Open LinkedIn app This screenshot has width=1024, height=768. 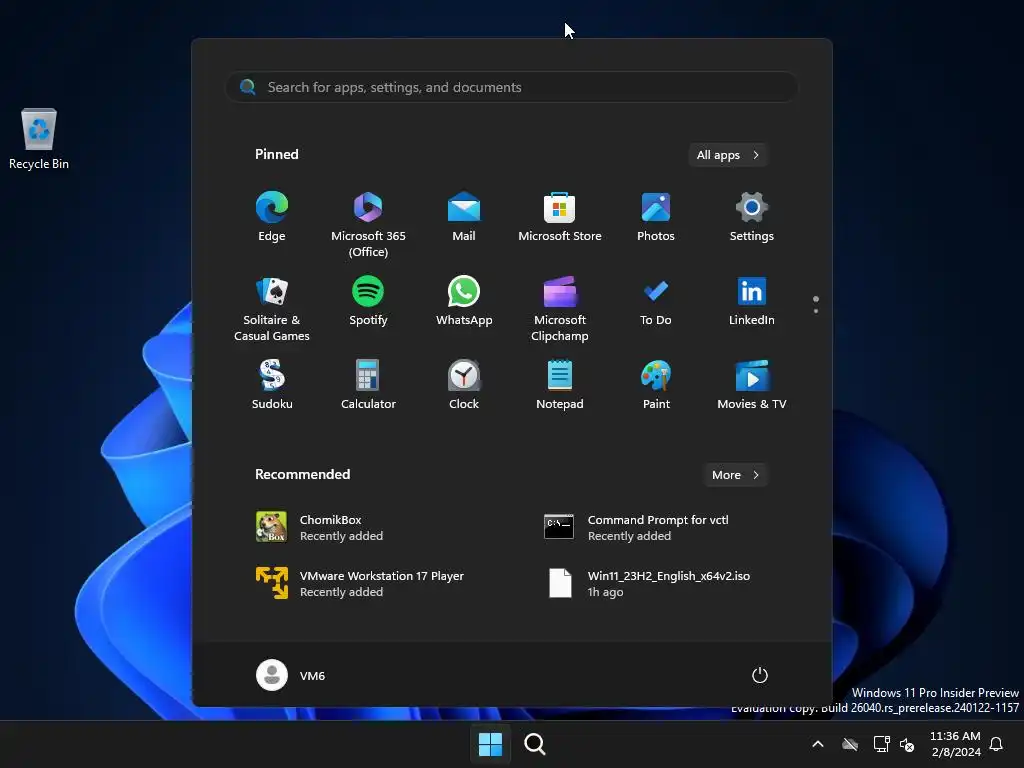(752, 302)
